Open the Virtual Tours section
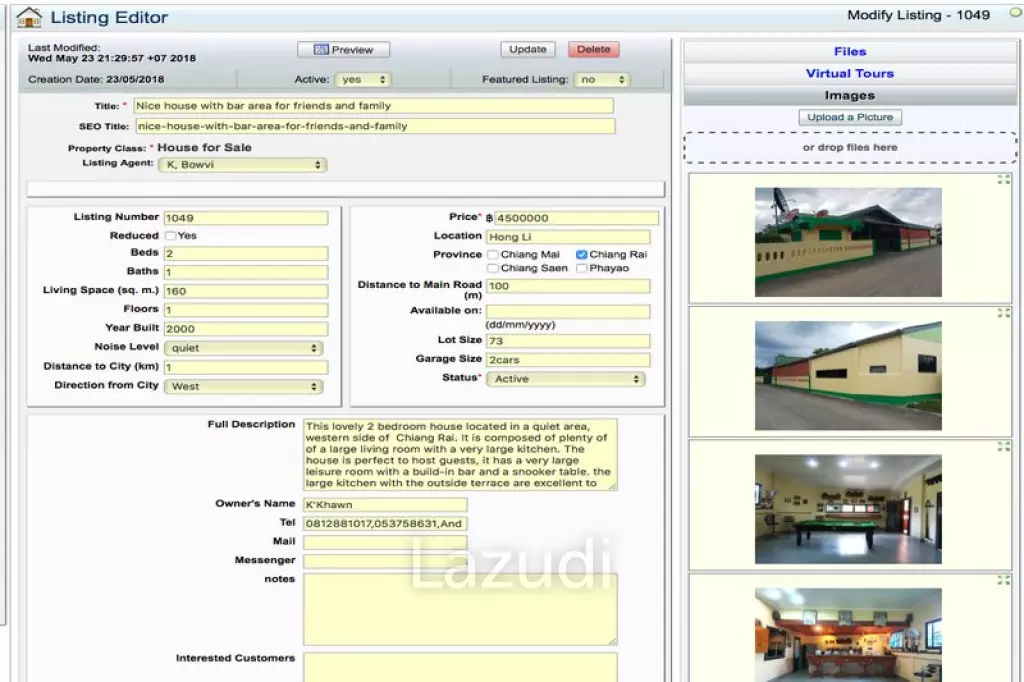This screenshot has height=682, width=1024. [x=850, y=74]
